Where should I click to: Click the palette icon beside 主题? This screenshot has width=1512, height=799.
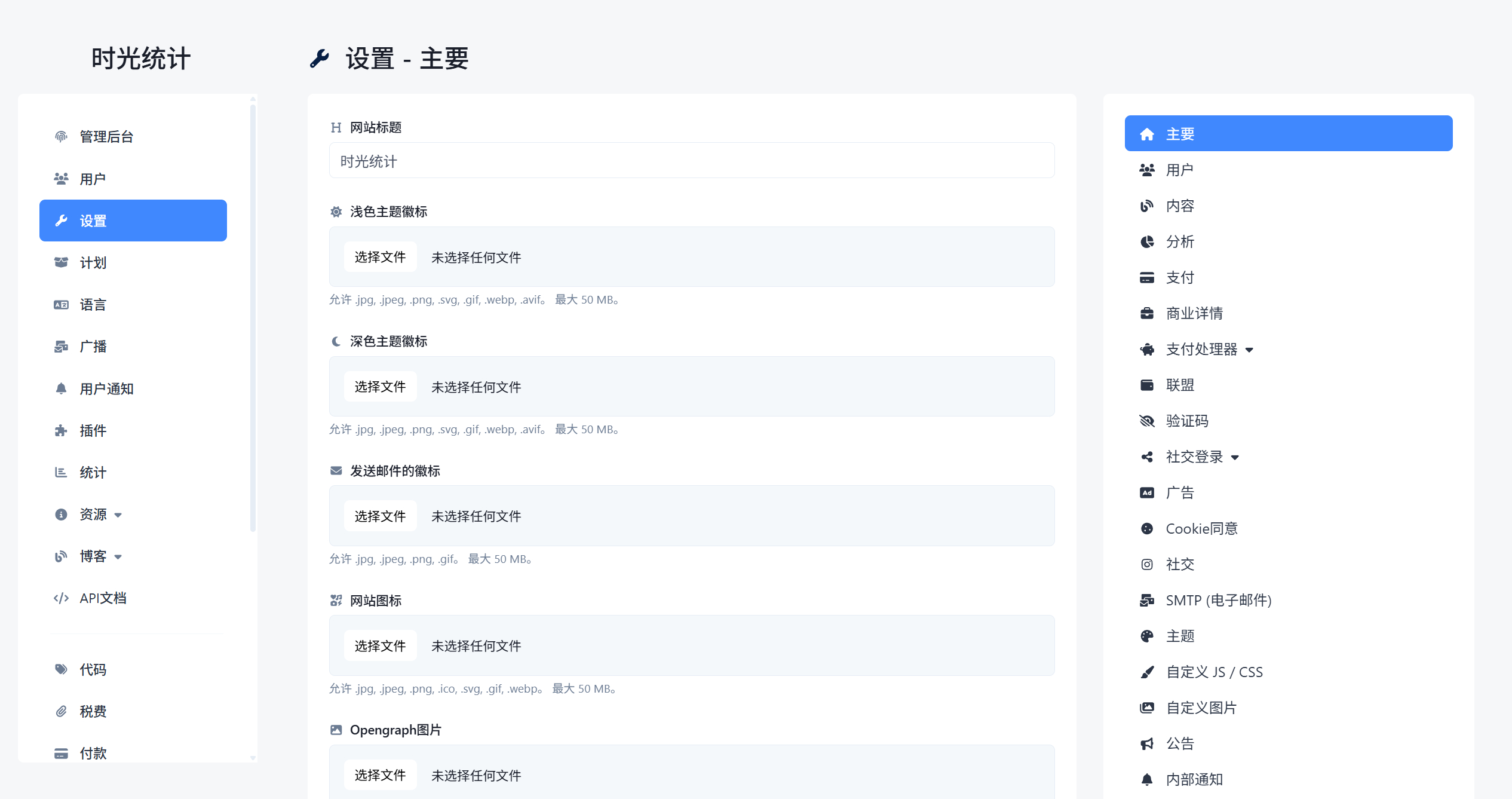click(x=1146, y=636)
